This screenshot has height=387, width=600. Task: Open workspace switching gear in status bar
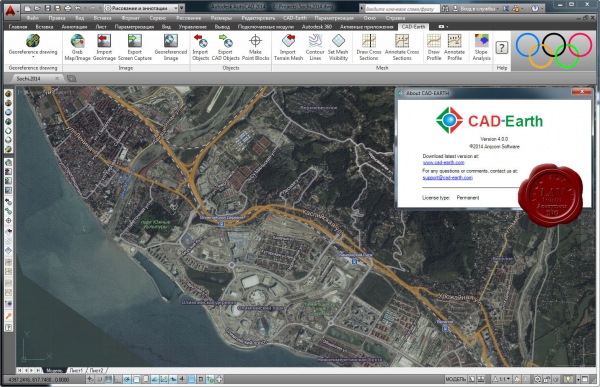(x=538, y=379)
